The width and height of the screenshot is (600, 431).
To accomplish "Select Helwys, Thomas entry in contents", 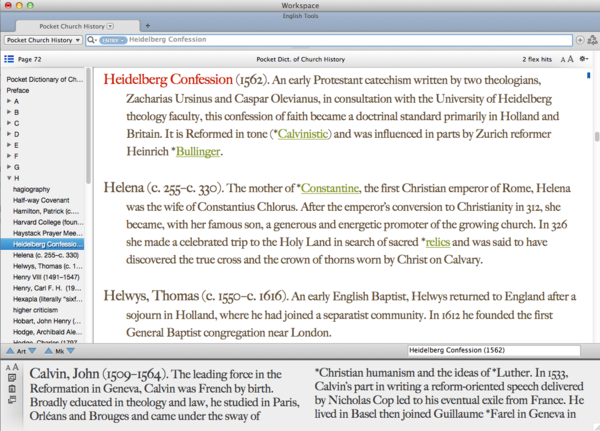I will click(47, 266).
